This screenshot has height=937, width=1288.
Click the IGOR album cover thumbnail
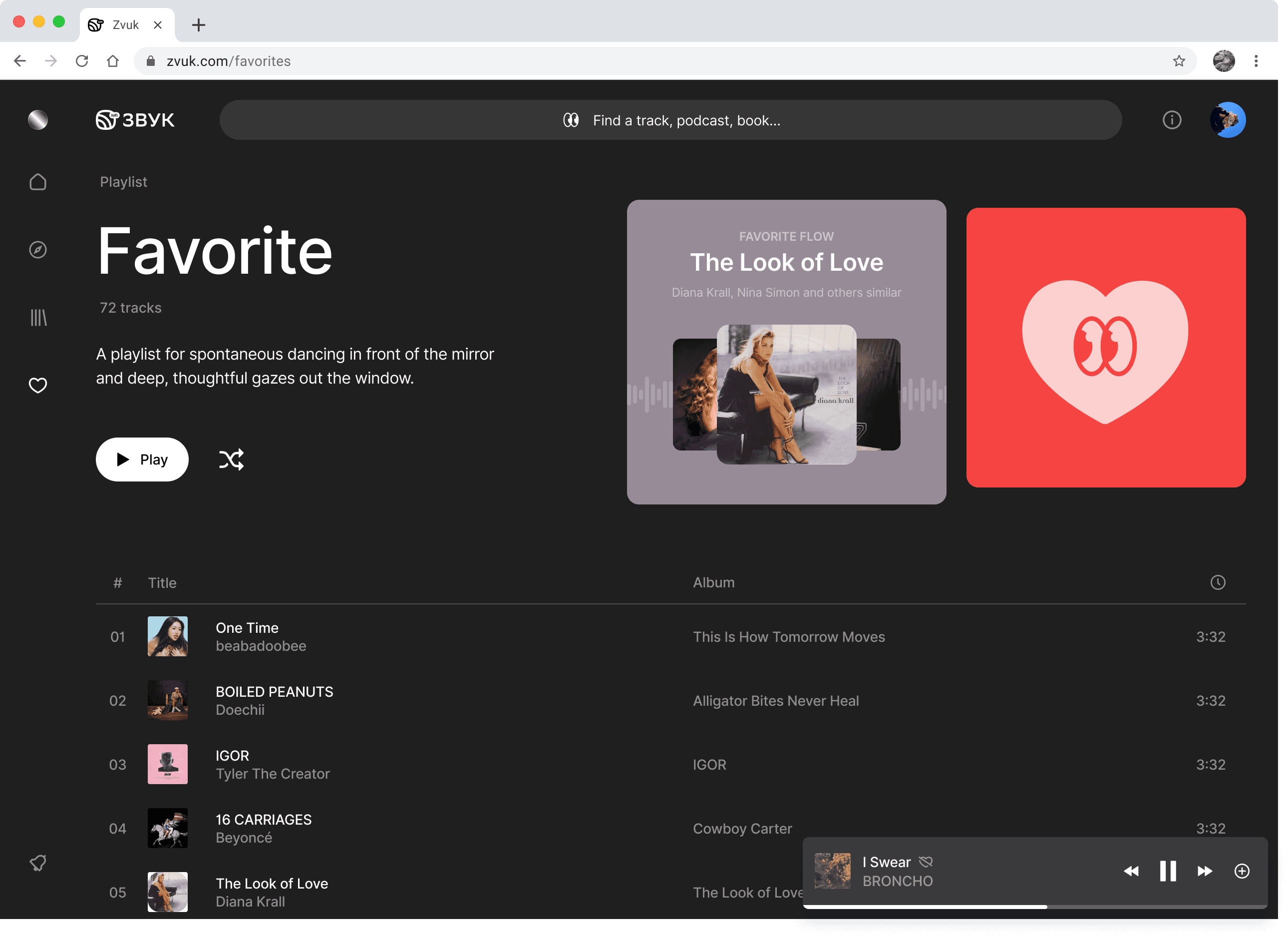point(168,764)
